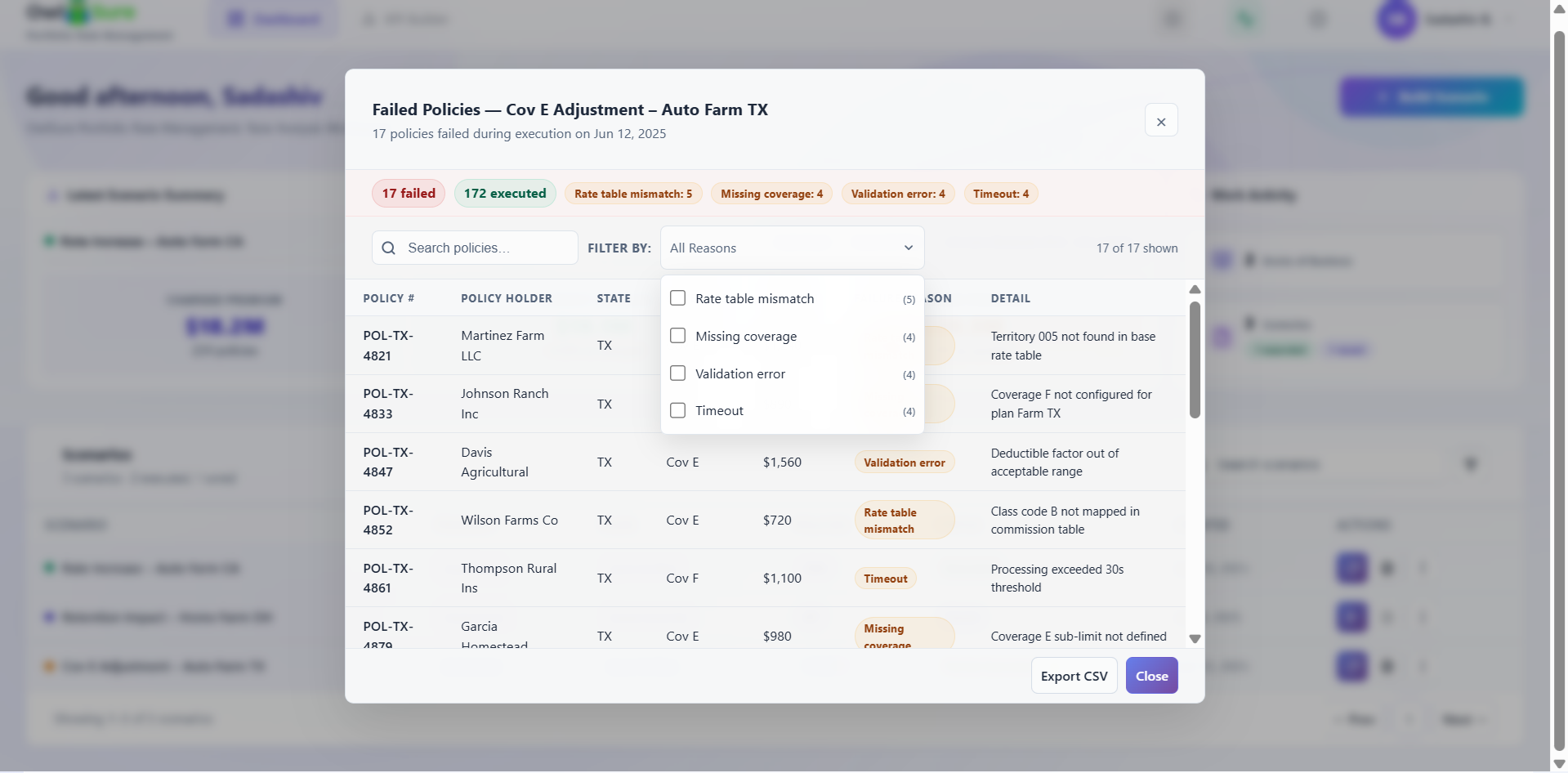
Task: Click the dropdown chevron arrow
Action: [908, 248]
